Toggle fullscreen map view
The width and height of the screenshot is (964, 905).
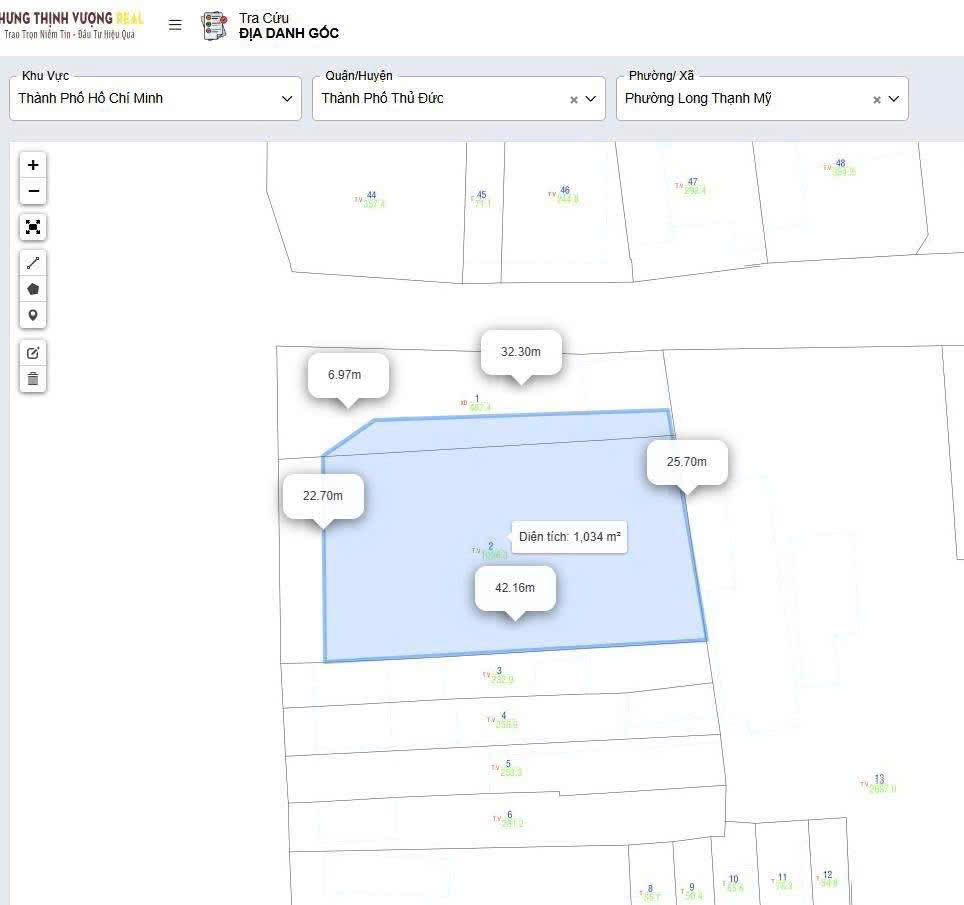[x=33, y=227]
